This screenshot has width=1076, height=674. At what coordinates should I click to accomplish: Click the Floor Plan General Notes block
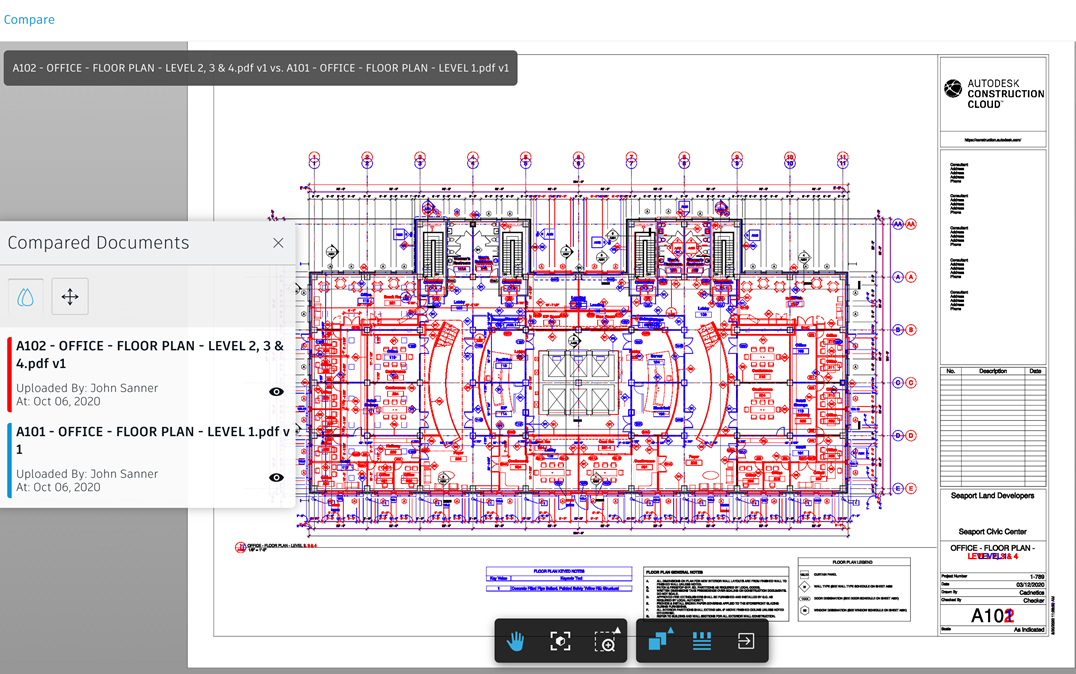click(717, 594)
